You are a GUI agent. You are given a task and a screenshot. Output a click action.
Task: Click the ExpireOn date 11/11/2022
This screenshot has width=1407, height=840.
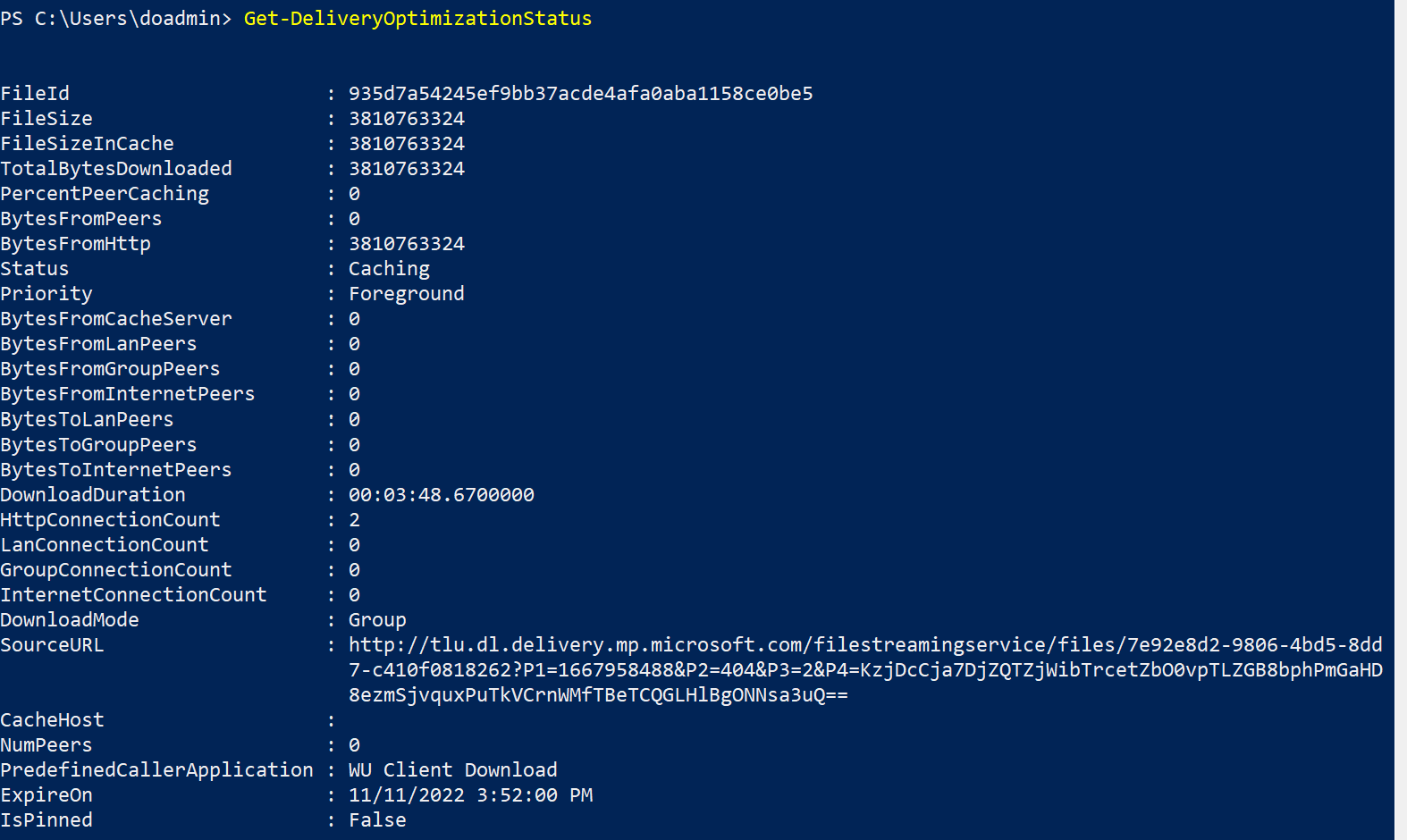pos(407,795)
